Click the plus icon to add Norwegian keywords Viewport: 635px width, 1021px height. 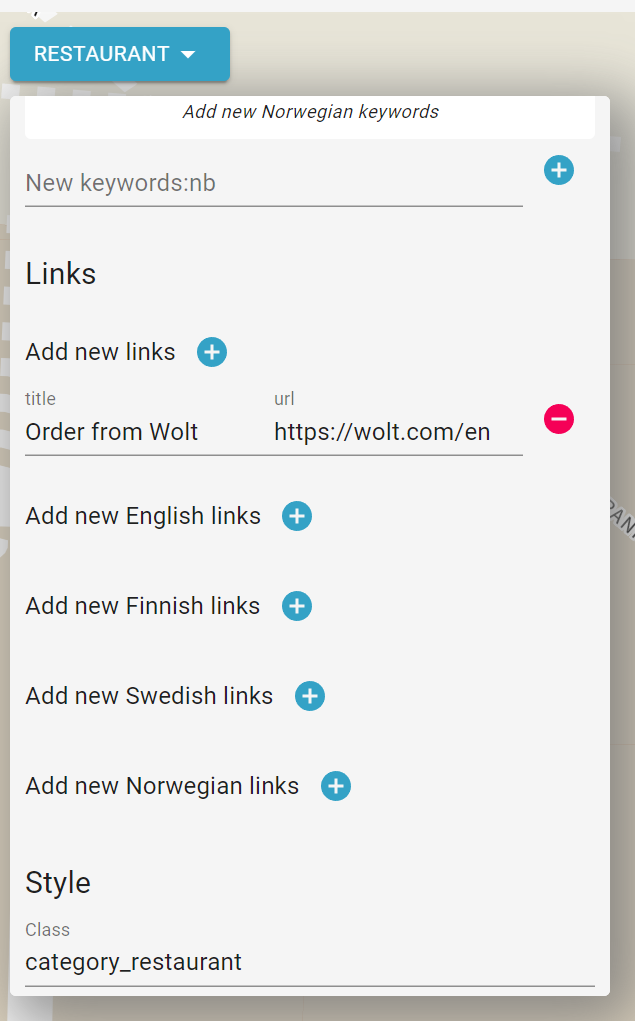pos(559,170)
